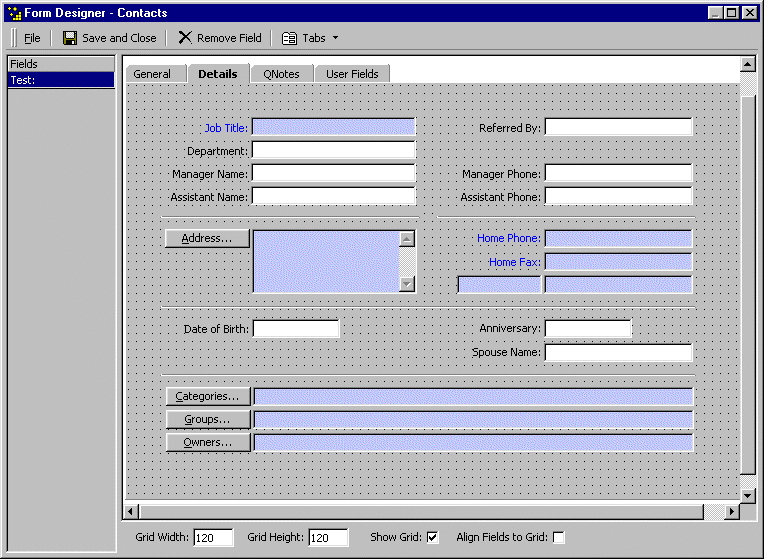Viewport: 764px width, 559px height.
Task: Click the Grid Width input field
Action: tap(213, 538)
